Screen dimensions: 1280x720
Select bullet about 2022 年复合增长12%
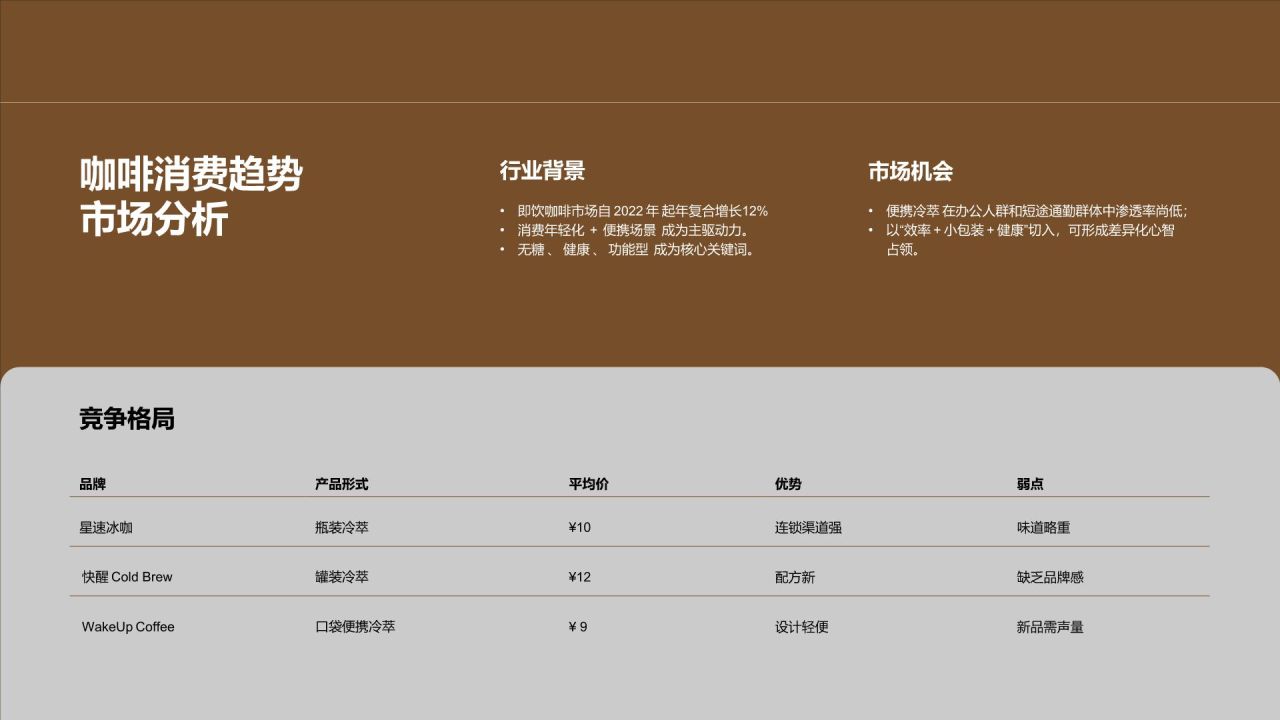[642, 211]
